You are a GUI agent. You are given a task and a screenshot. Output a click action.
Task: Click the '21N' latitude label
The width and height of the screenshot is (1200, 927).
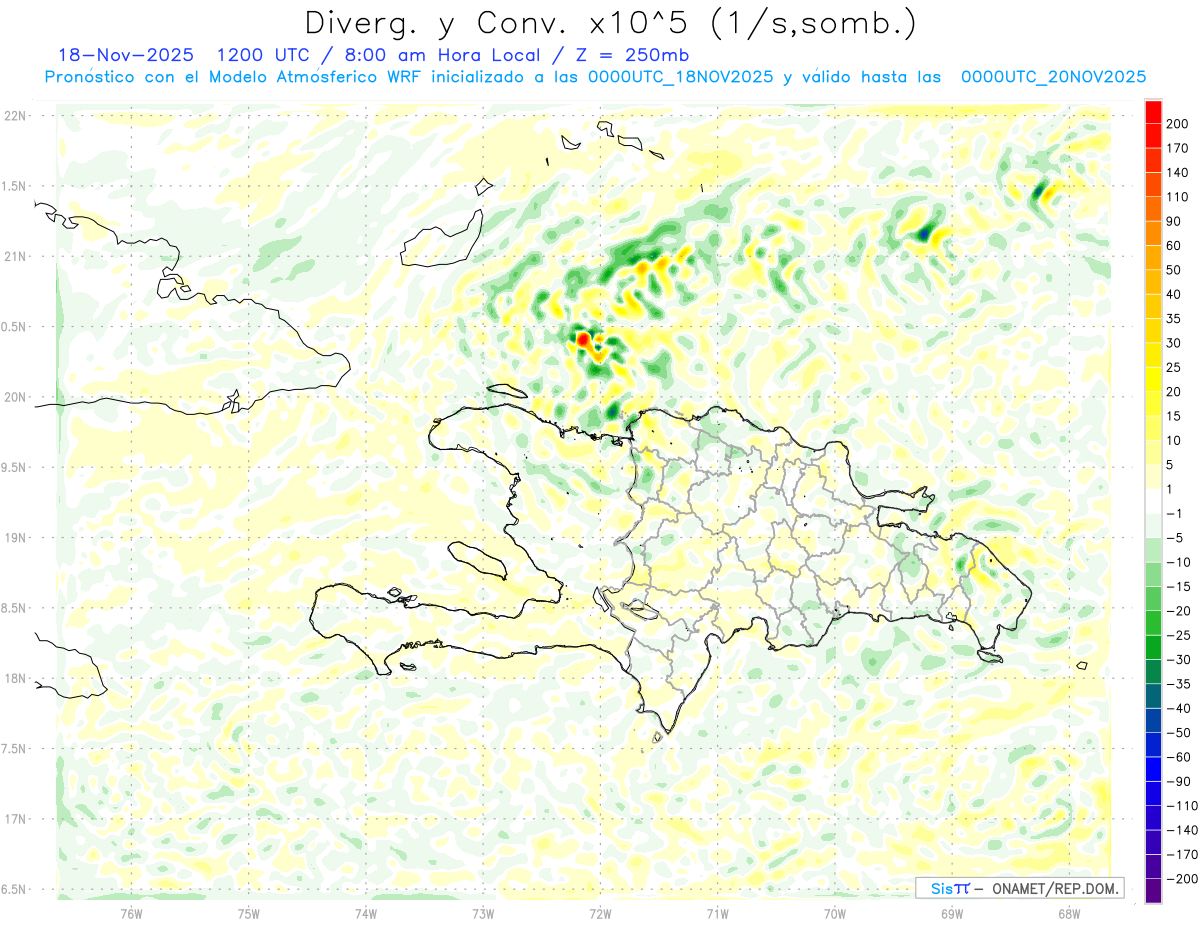[x=14, y=257]
